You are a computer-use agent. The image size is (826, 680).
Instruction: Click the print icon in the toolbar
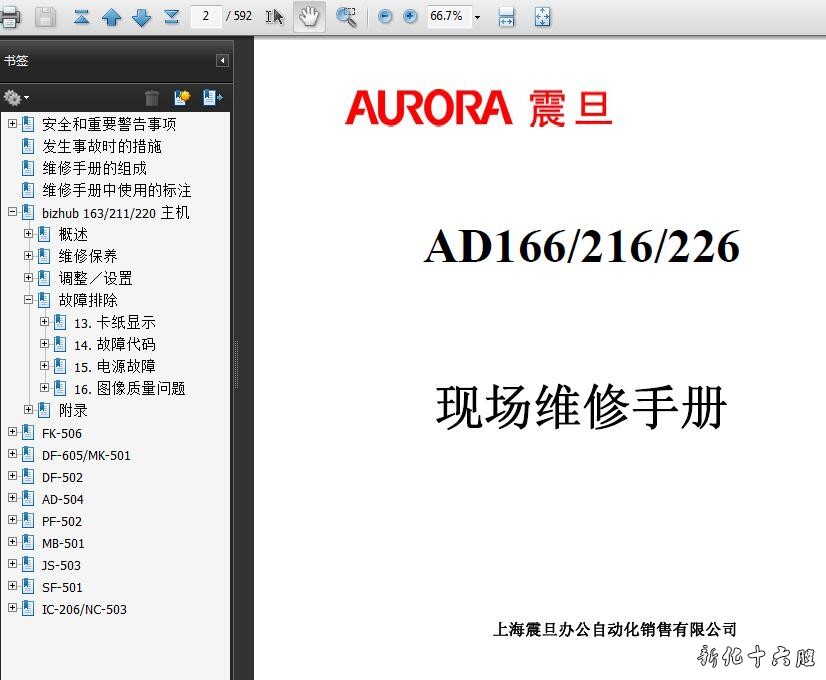coord(9,17)
